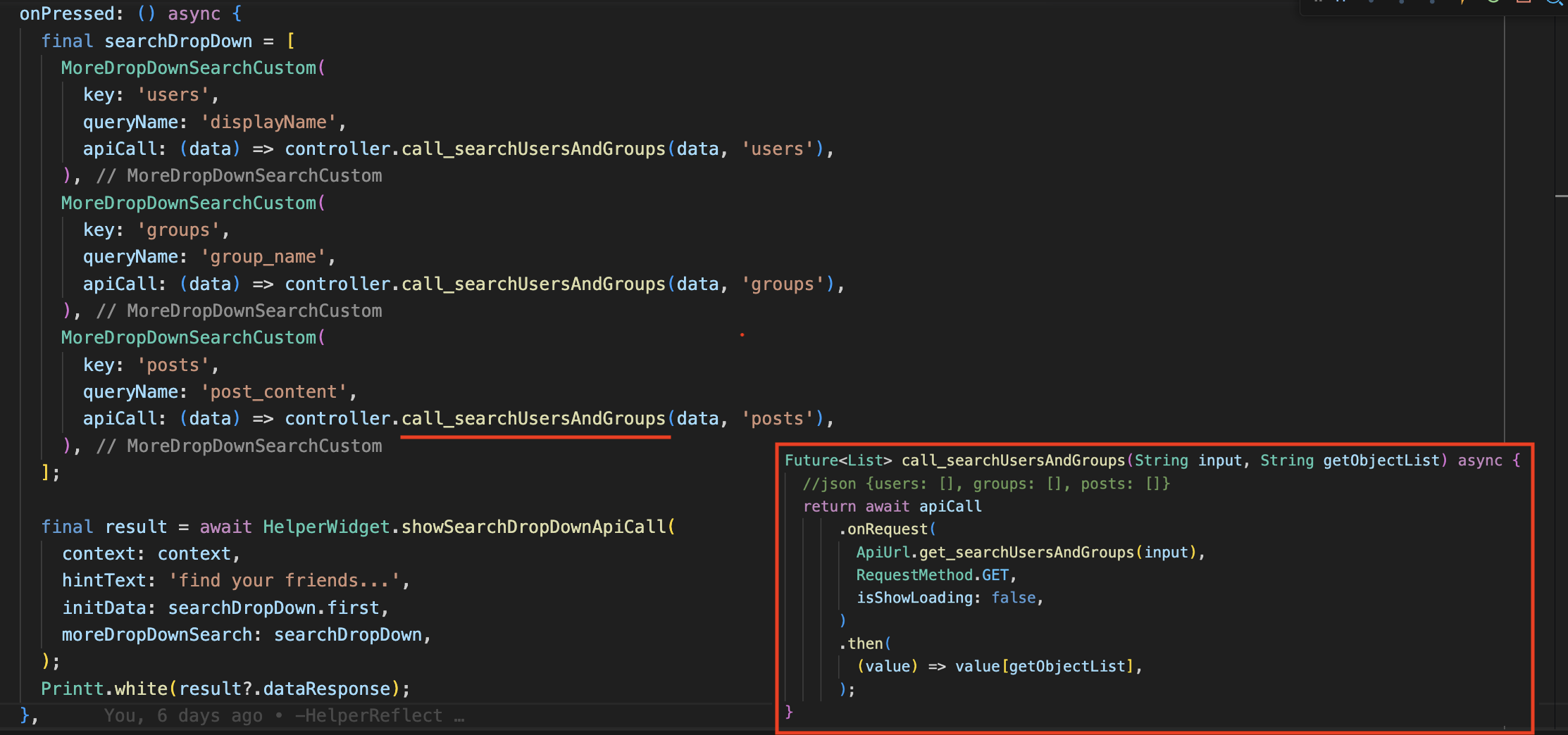Click the false value after isShowLoading
The width and height of the screenshot is (1568, 735).
1013,597
